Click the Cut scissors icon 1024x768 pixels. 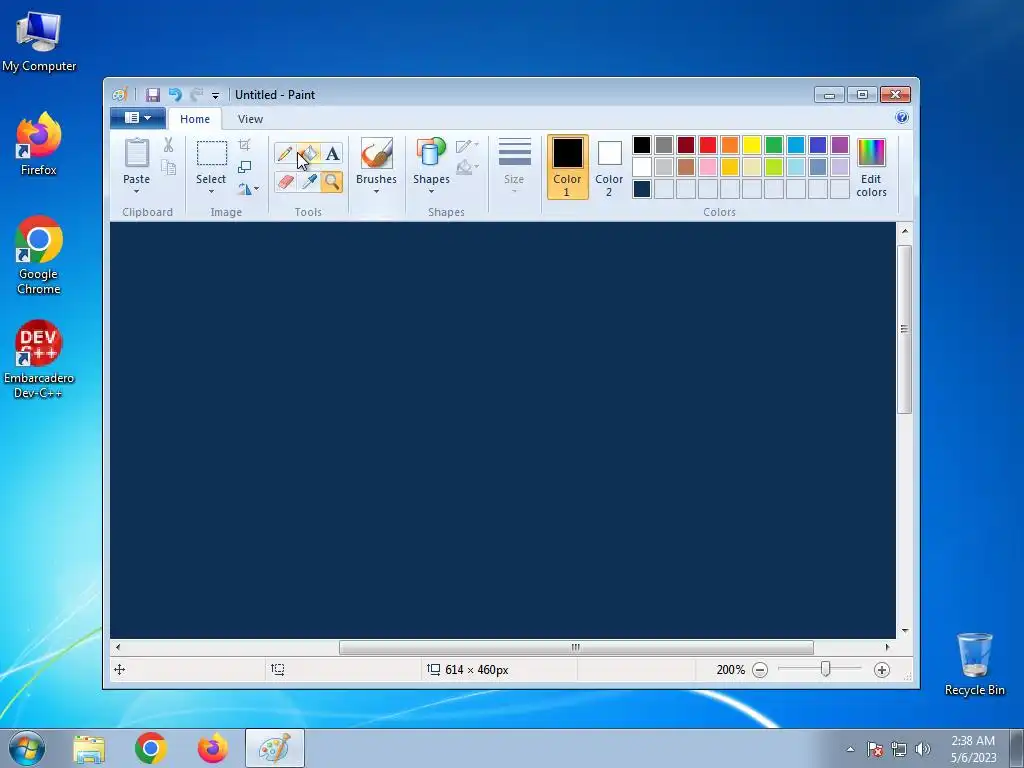coord(168,145)
